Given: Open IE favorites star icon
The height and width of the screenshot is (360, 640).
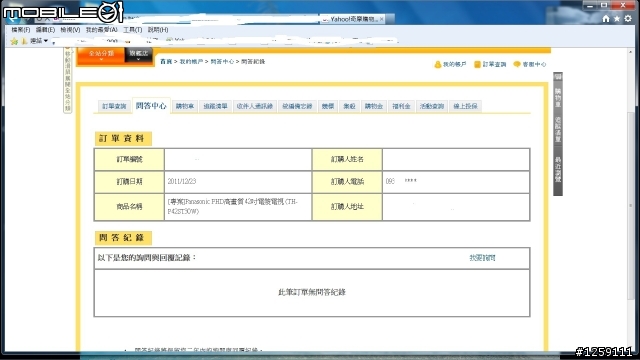Looking at the screenshot, I should [x=617, y=19].
